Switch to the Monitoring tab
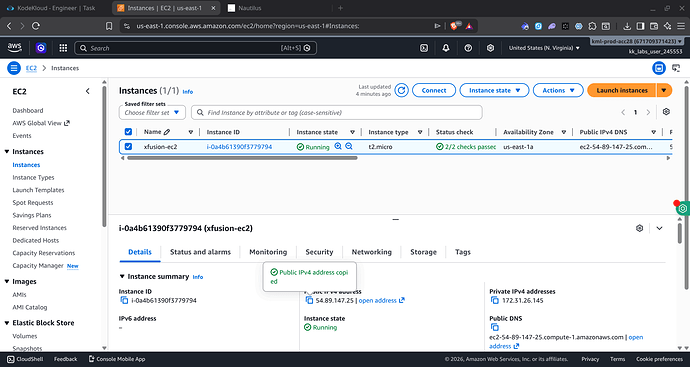Viewport: 690px width, 367px height. pyautogui.click(x=268, y=252)
